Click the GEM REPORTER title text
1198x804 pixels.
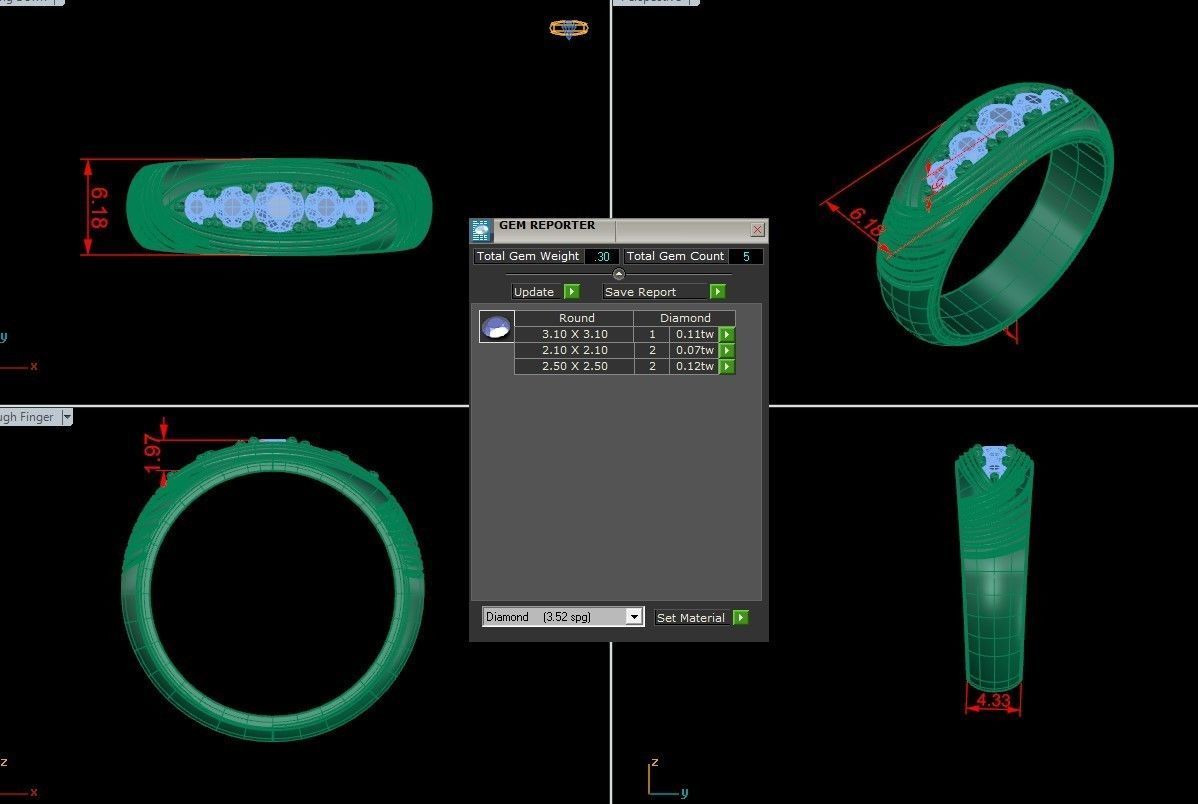pyautogui.click(x=547, y=225)
